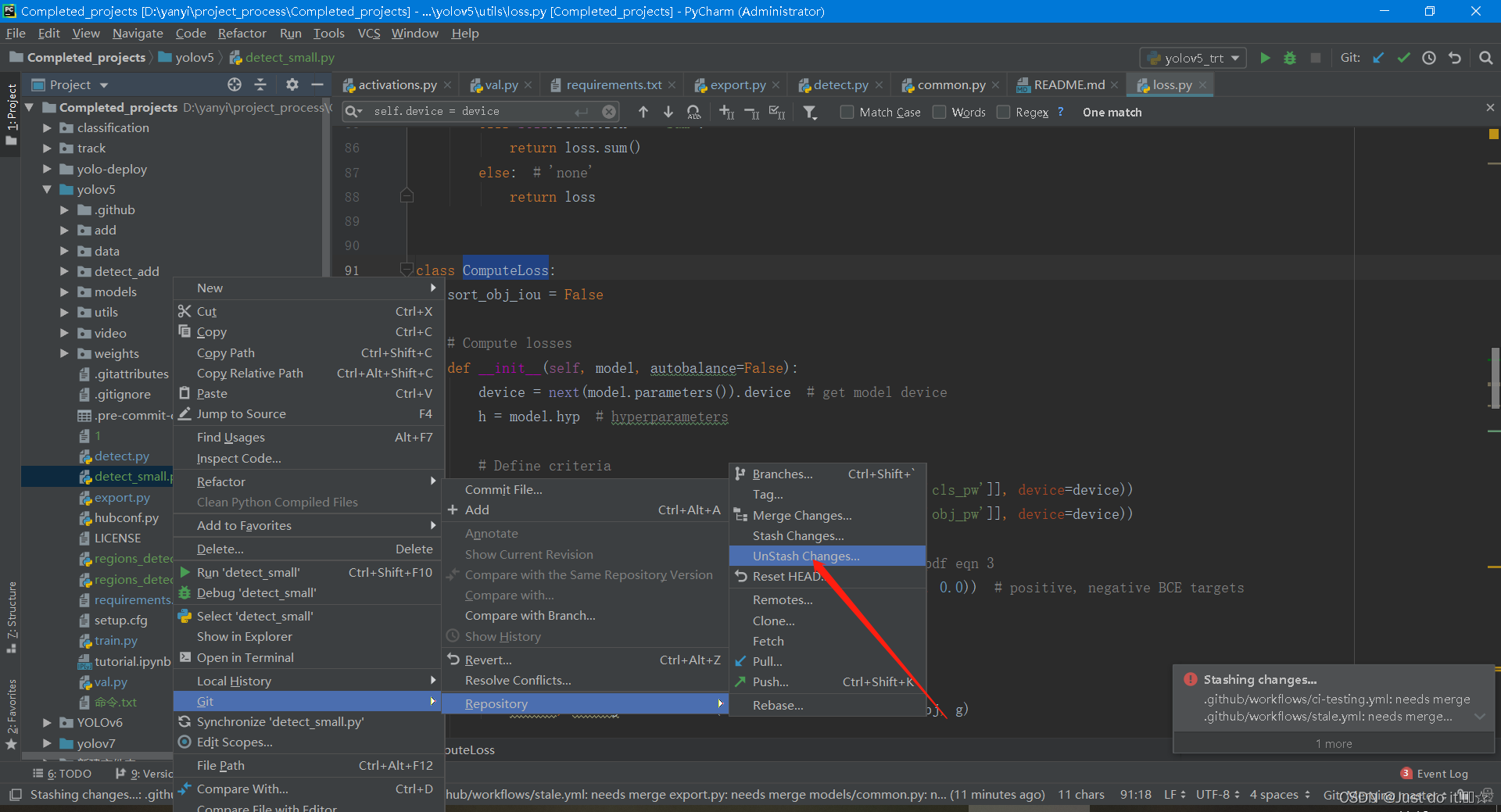Click the search text input field

tap(475, 111)
